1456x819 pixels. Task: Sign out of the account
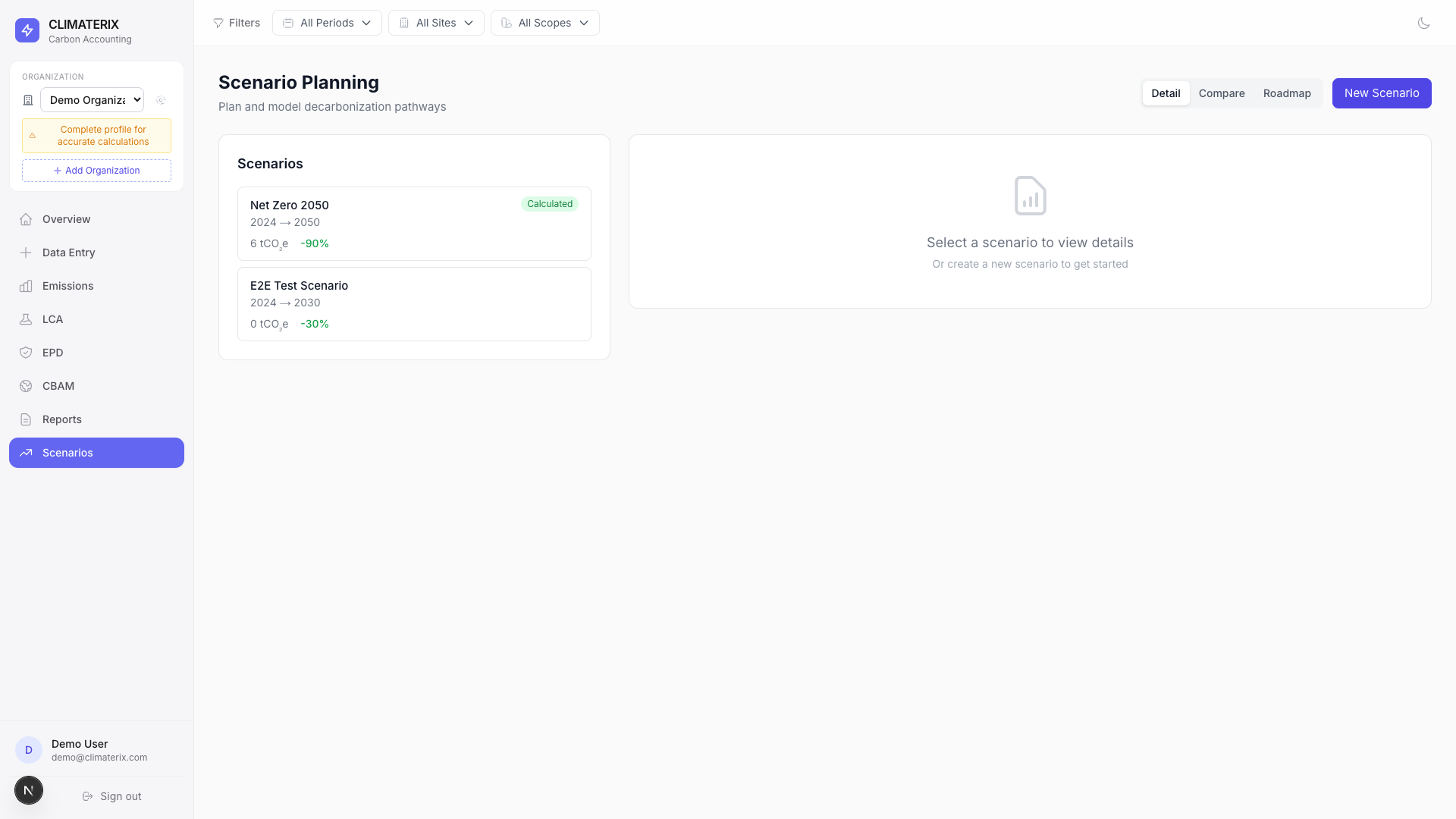coord(112,796)
